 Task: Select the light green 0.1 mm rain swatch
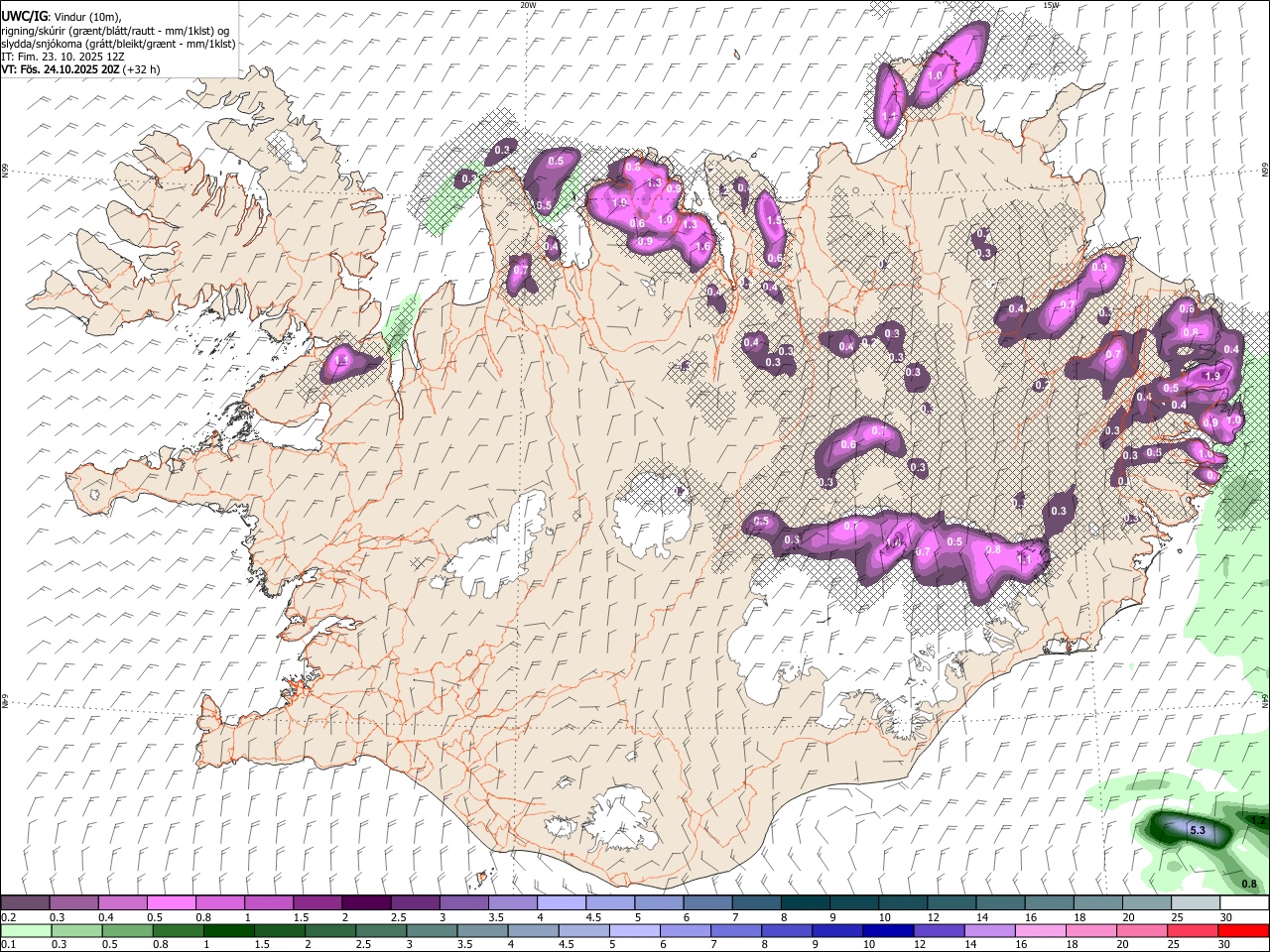click(x=25, y=930)
